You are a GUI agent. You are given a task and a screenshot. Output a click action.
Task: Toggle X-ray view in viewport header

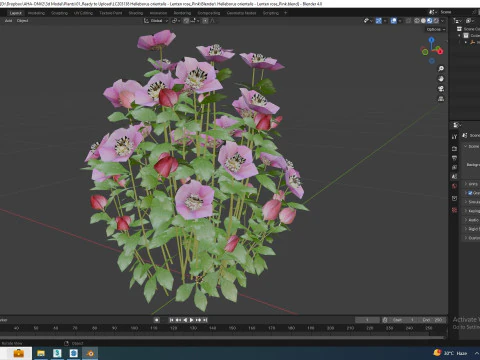click(x=408, y=21)
